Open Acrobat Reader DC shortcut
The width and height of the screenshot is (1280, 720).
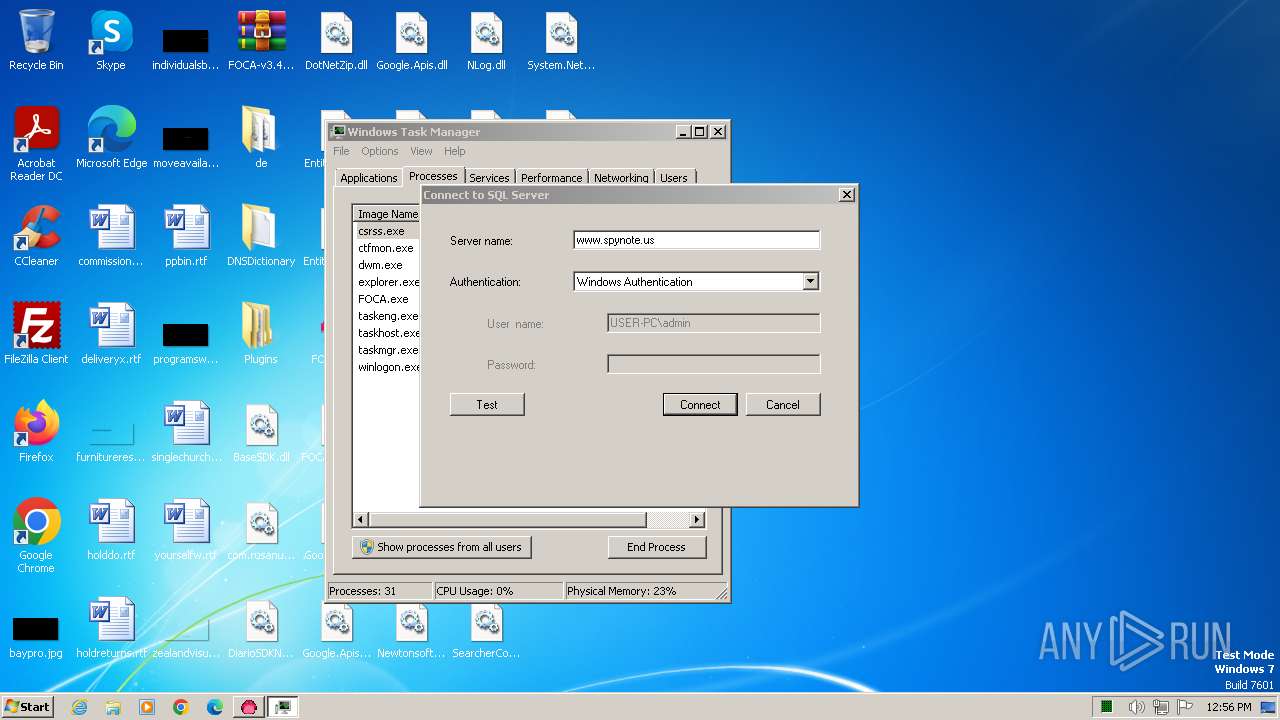36,144
